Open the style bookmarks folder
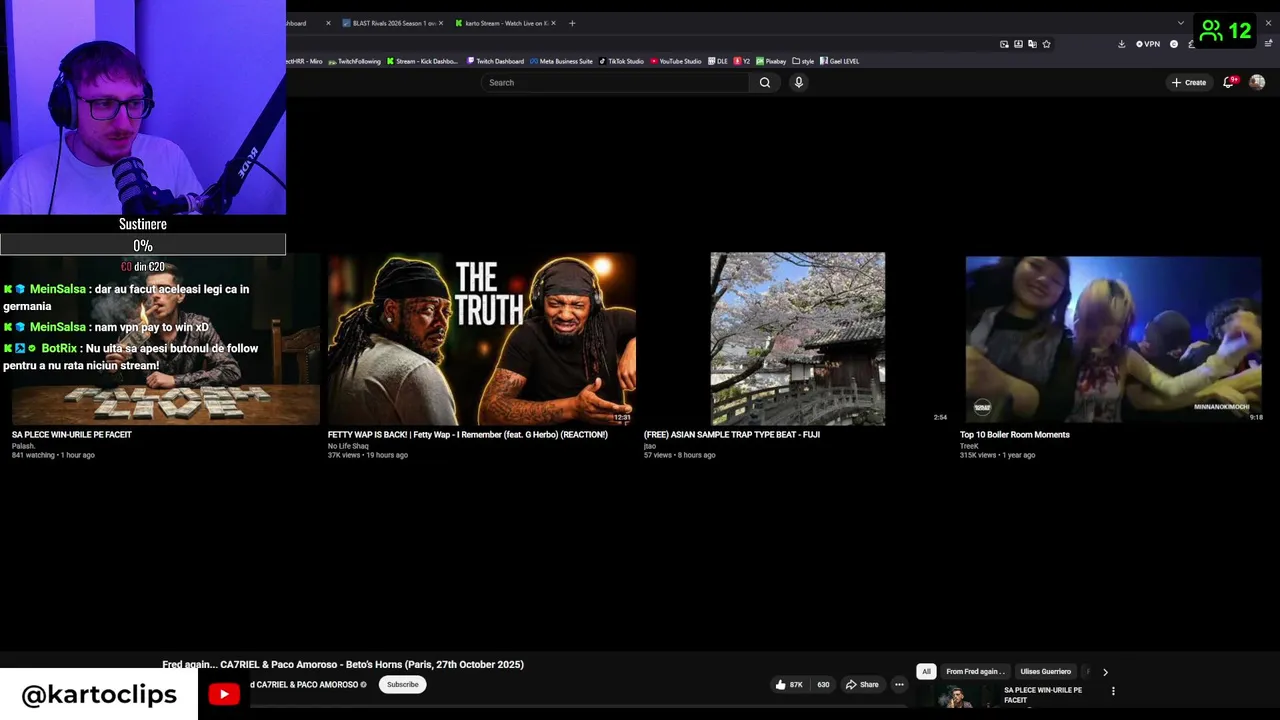This screenshot has width=1280, height=720. click(x=803, y=61)
